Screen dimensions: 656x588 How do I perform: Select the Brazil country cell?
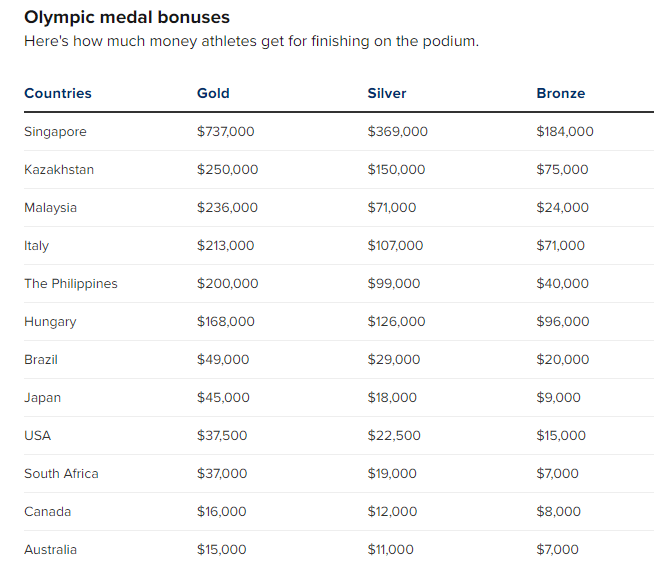[x=43, y=360]
